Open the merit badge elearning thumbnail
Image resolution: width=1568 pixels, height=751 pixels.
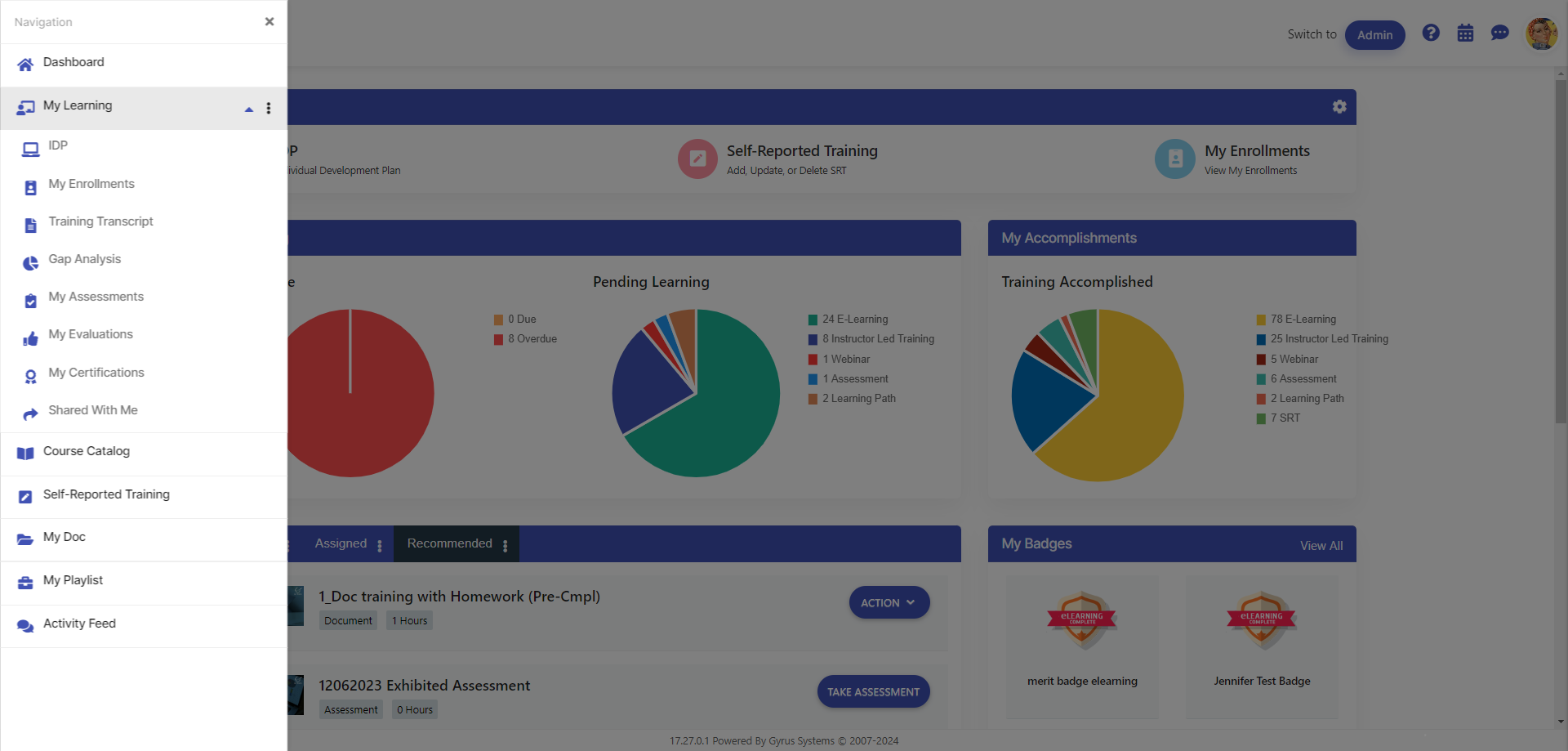pyautogui.click(x=1082, y=619)
